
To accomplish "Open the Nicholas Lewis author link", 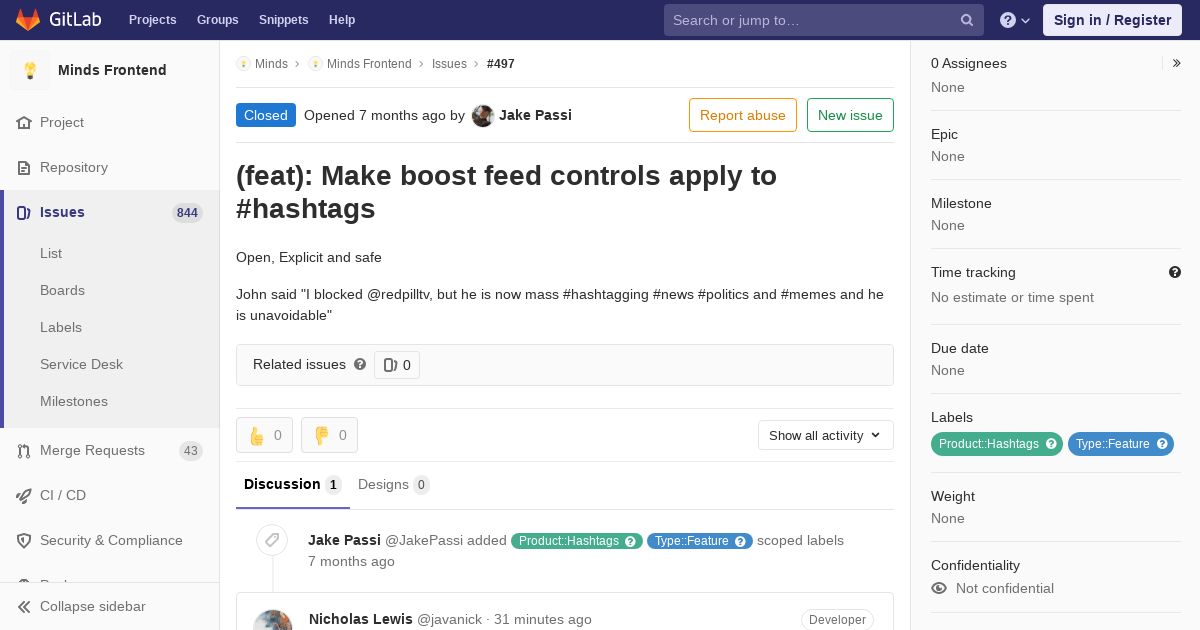I will pyautogui.click(x=361, y=619).
